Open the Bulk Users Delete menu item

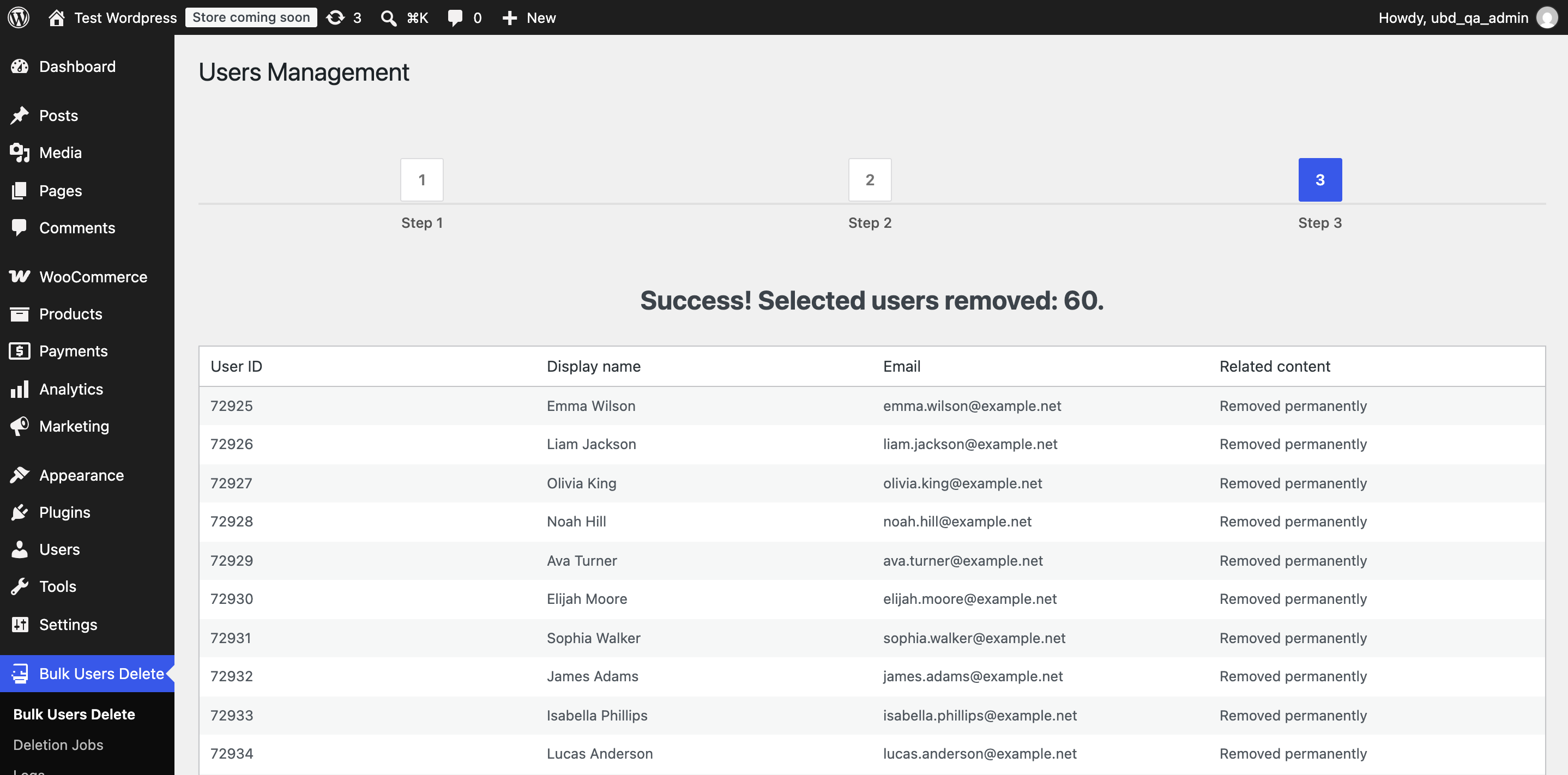pos(87,674)
